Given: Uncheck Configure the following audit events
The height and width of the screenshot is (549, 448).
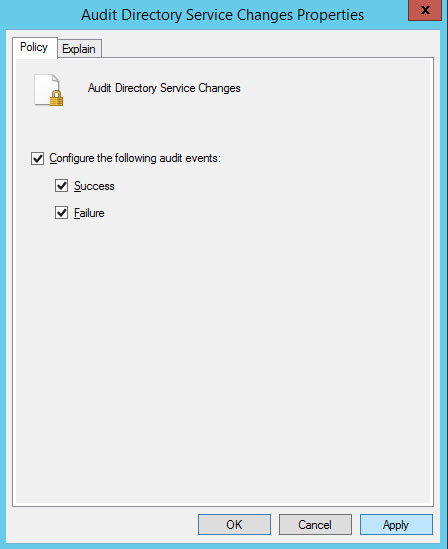Looking at the screenshot, I should pos(37,158).
